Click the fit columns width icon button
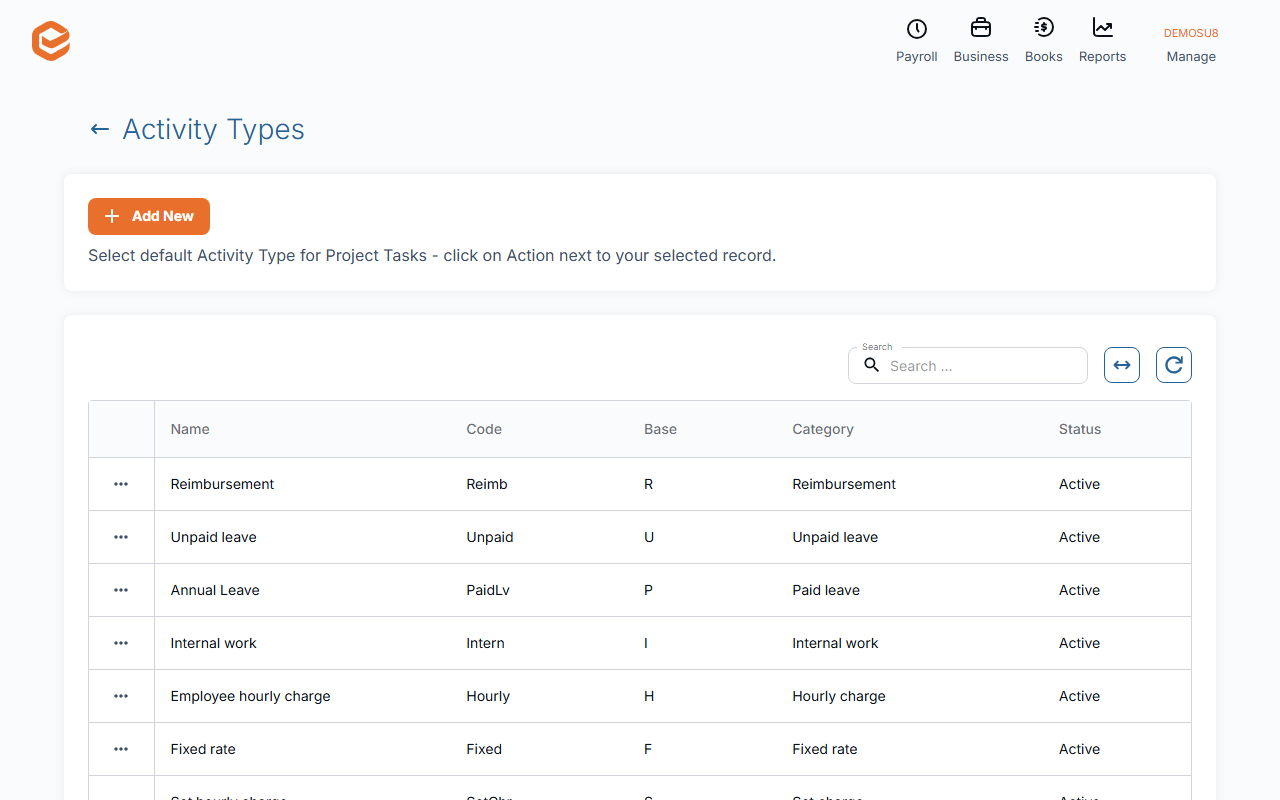Image resolution: width=1280 pixels, height=800 pixels. coord(1122,365)
